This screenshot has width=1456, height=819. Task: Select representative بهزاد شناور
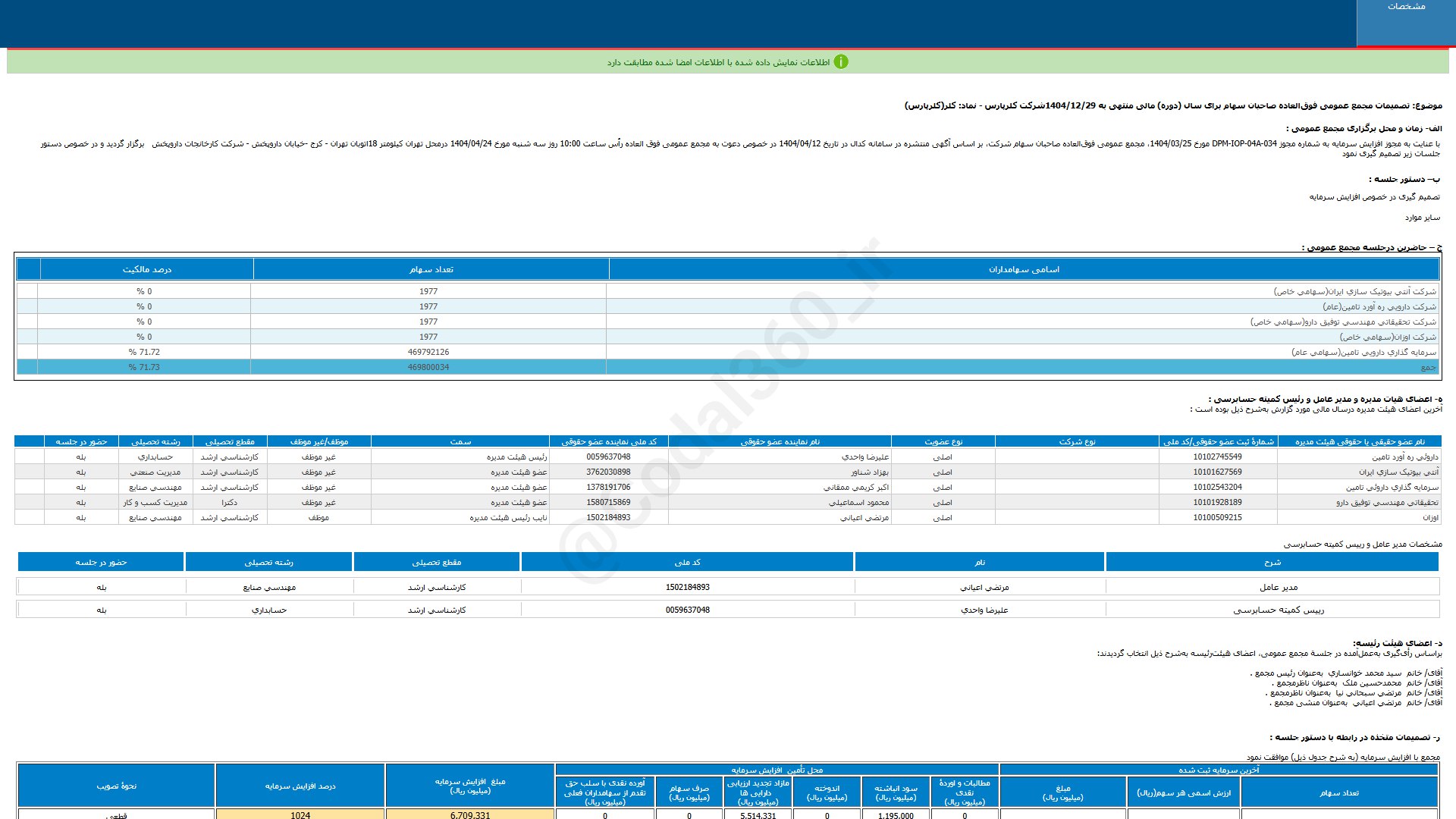(x=870, y=472)
